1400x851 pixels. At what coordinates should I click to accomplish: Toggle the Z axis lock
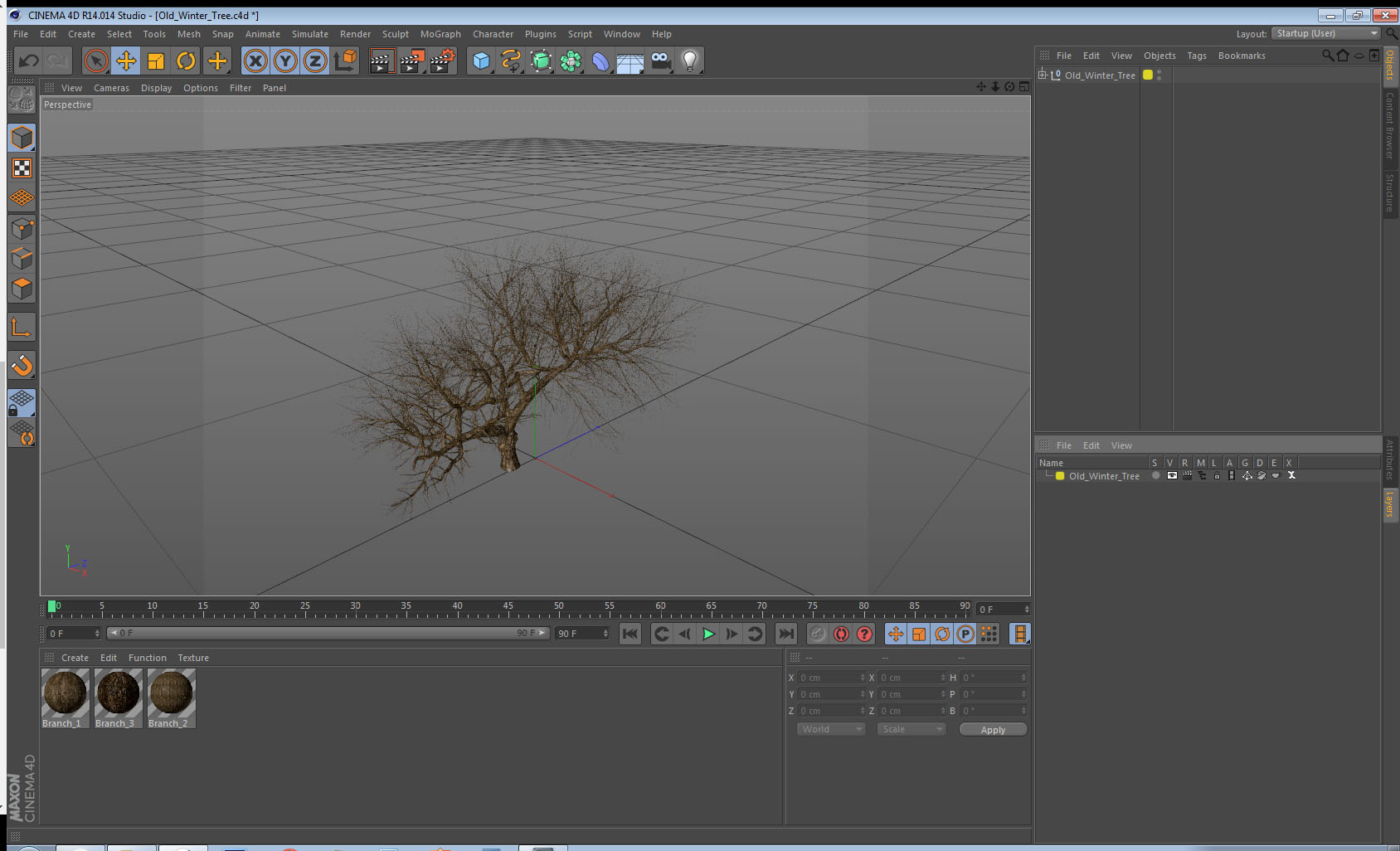(315, 61)
